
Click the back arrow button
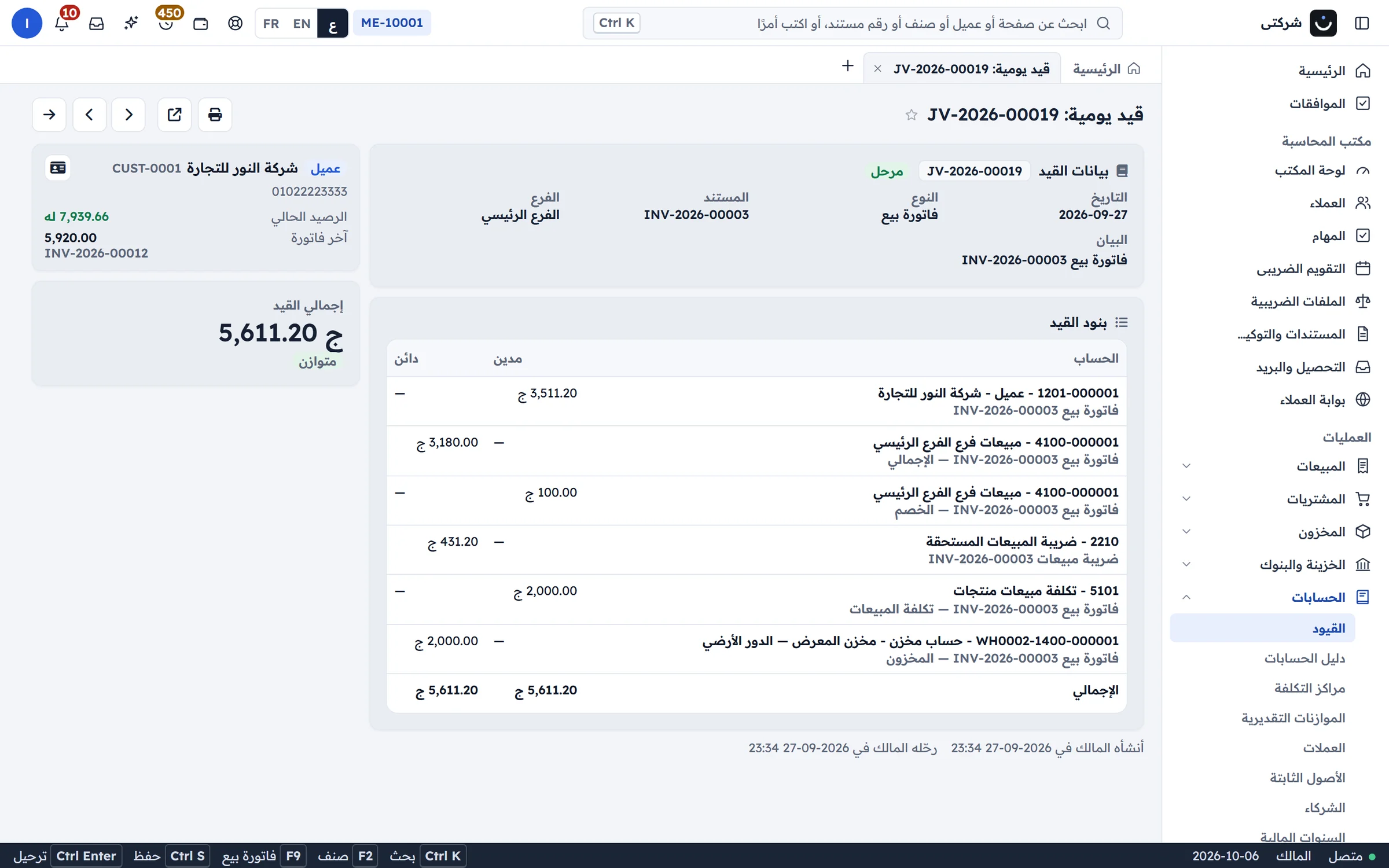[49, 115]
